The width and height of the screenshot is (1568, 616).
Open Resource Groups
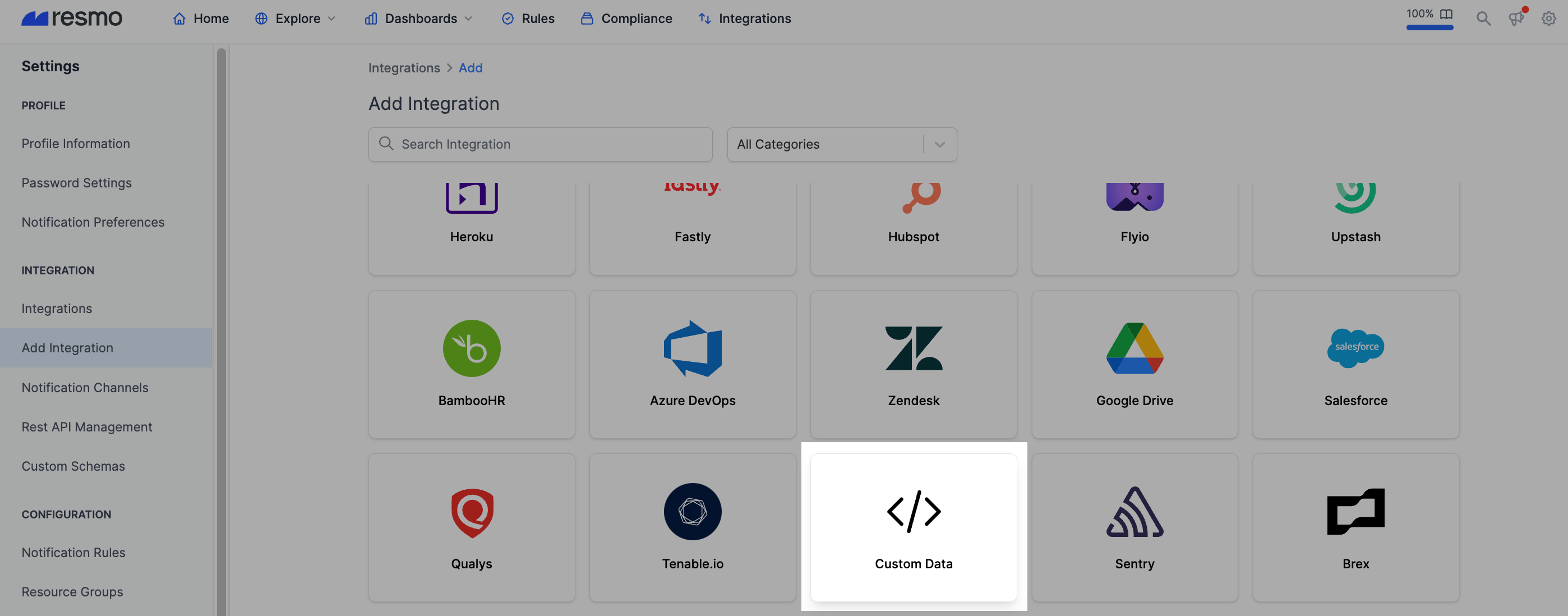tap(72, 592)
